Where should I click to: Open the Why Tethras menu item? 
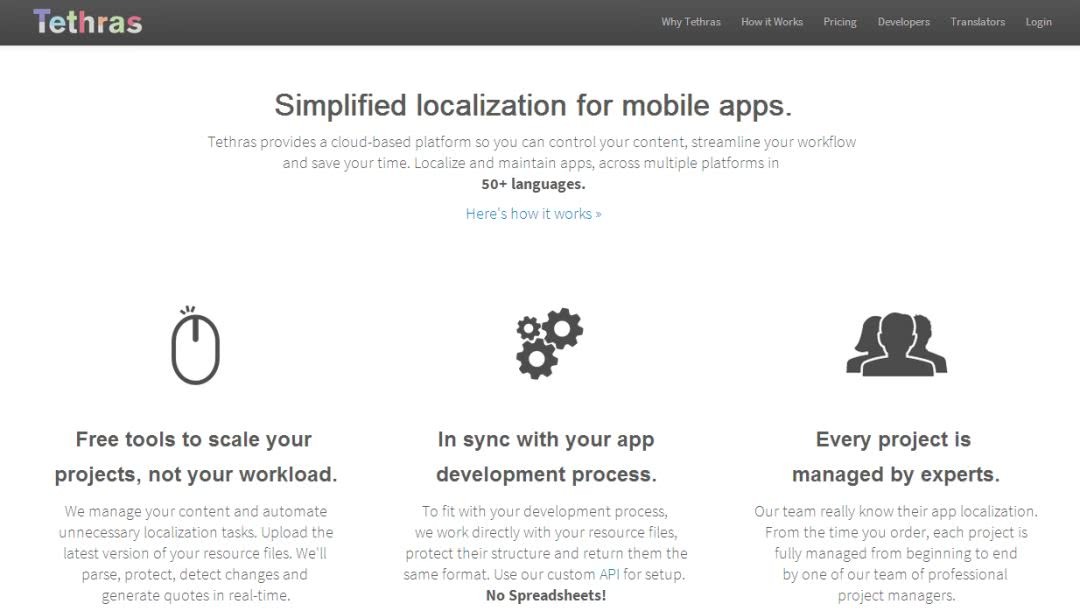690,22
